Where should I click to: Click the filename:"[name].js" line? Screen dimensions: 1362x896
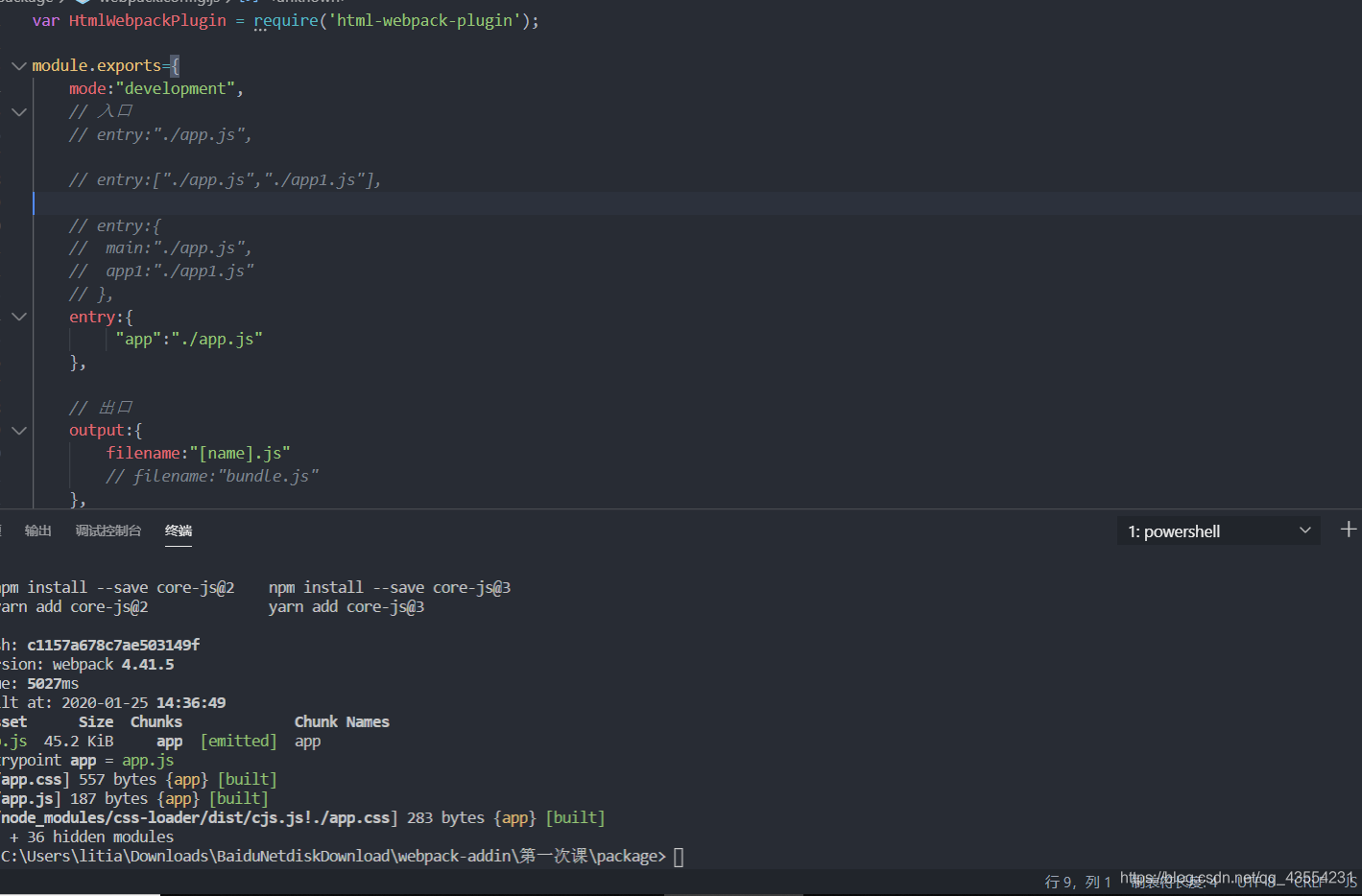click(x=199, y=453)
